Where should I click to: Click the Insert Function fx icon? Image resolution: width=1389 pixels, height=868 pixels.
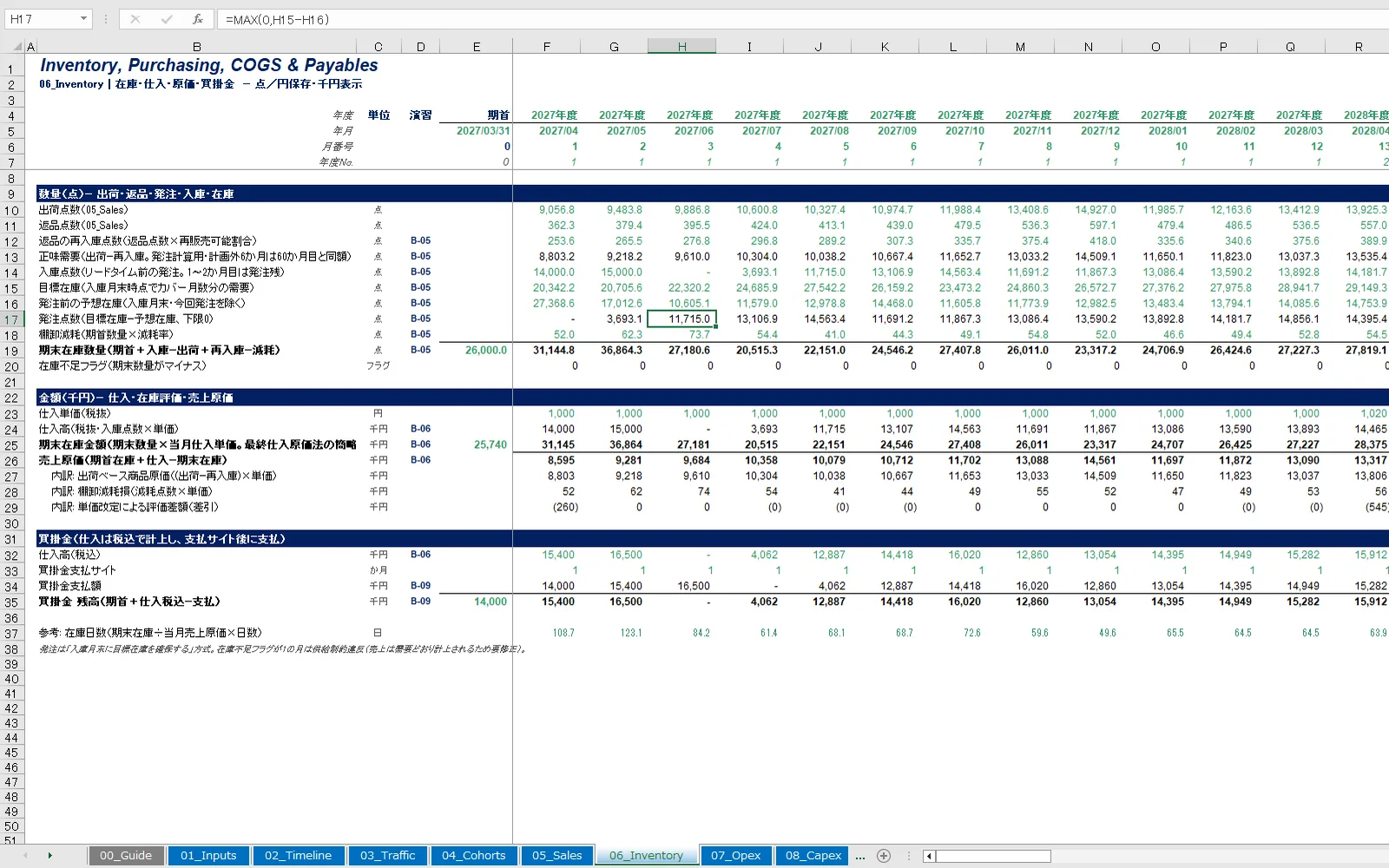[198, 19]
